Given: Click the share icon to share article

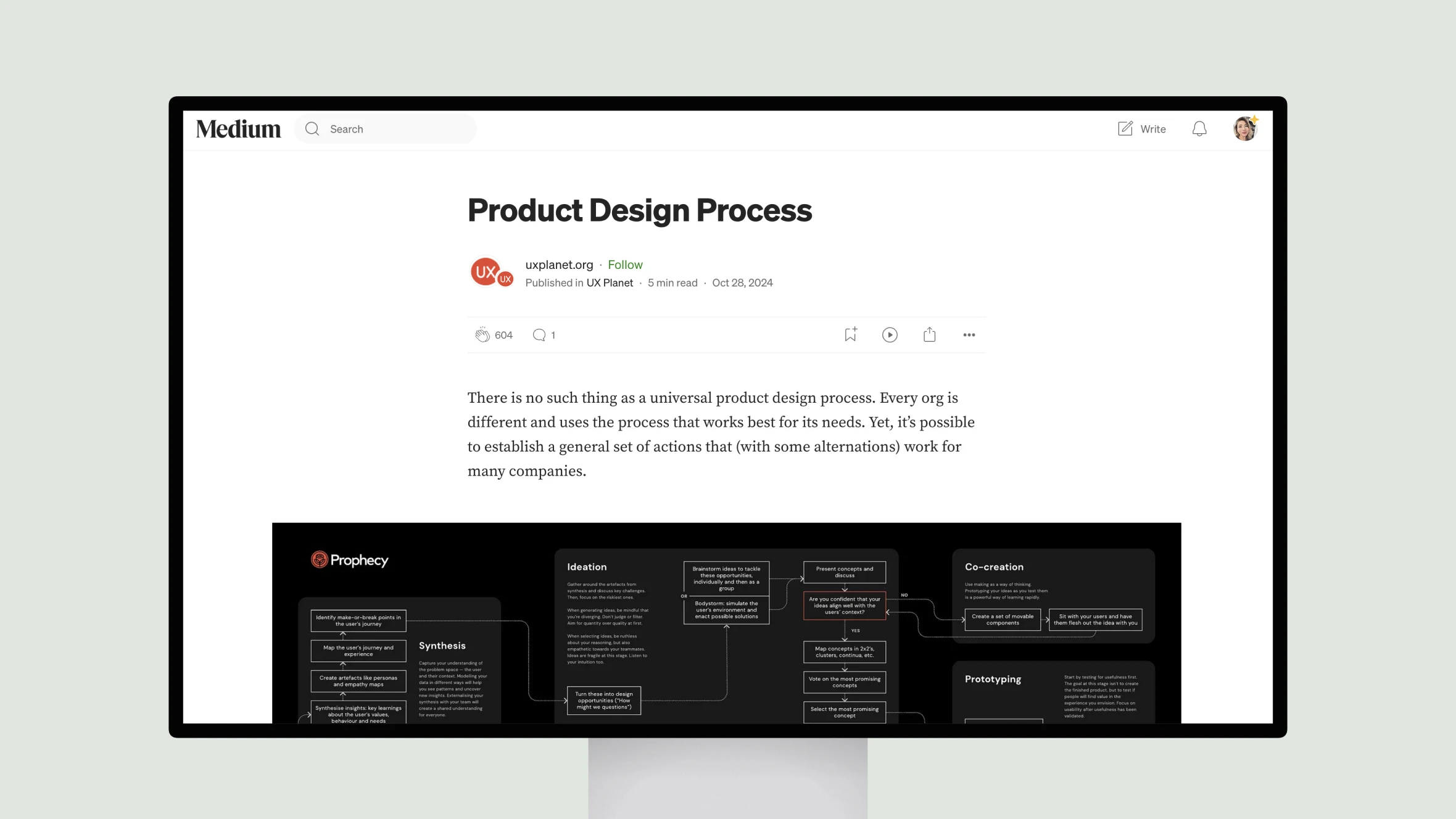Looking at the screenshot, I should (929, 334).
